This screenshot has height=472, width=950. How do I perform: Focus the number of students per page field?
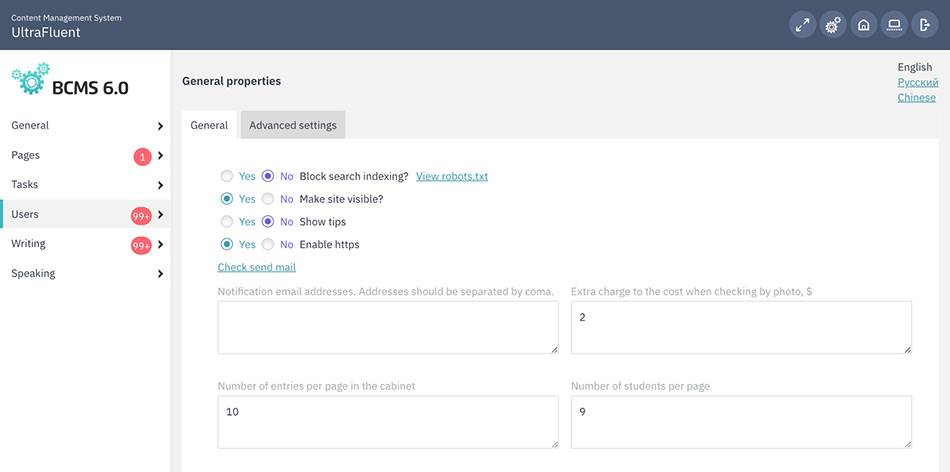tap(742, 422)
